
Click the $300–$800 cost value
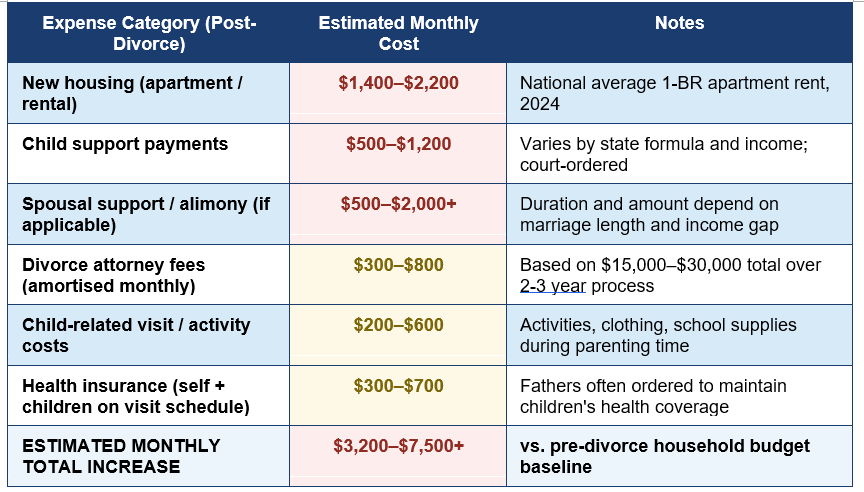(x=398, y=264)
